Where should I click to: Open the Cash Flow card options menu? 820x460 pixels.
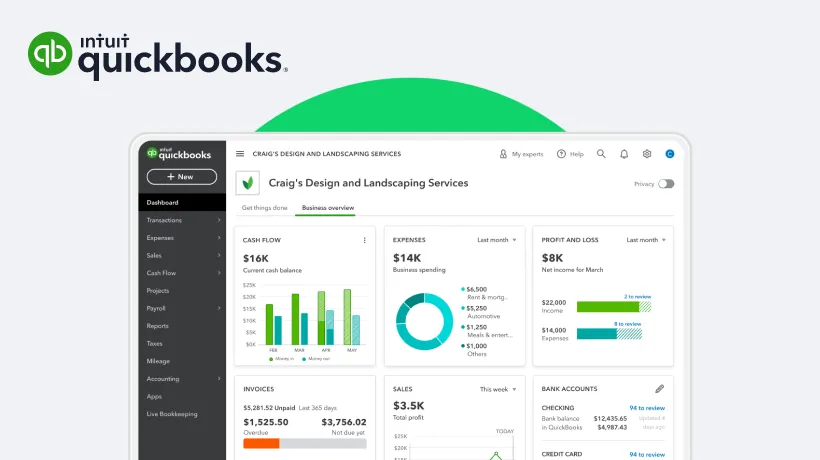[365, 240]
